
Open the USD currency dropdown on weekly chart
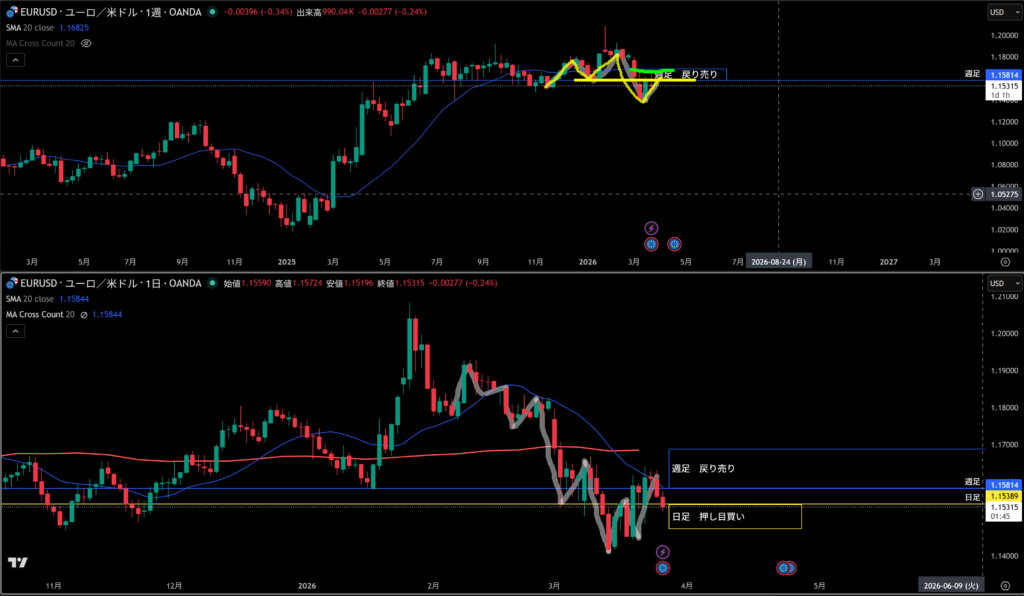1000,12
